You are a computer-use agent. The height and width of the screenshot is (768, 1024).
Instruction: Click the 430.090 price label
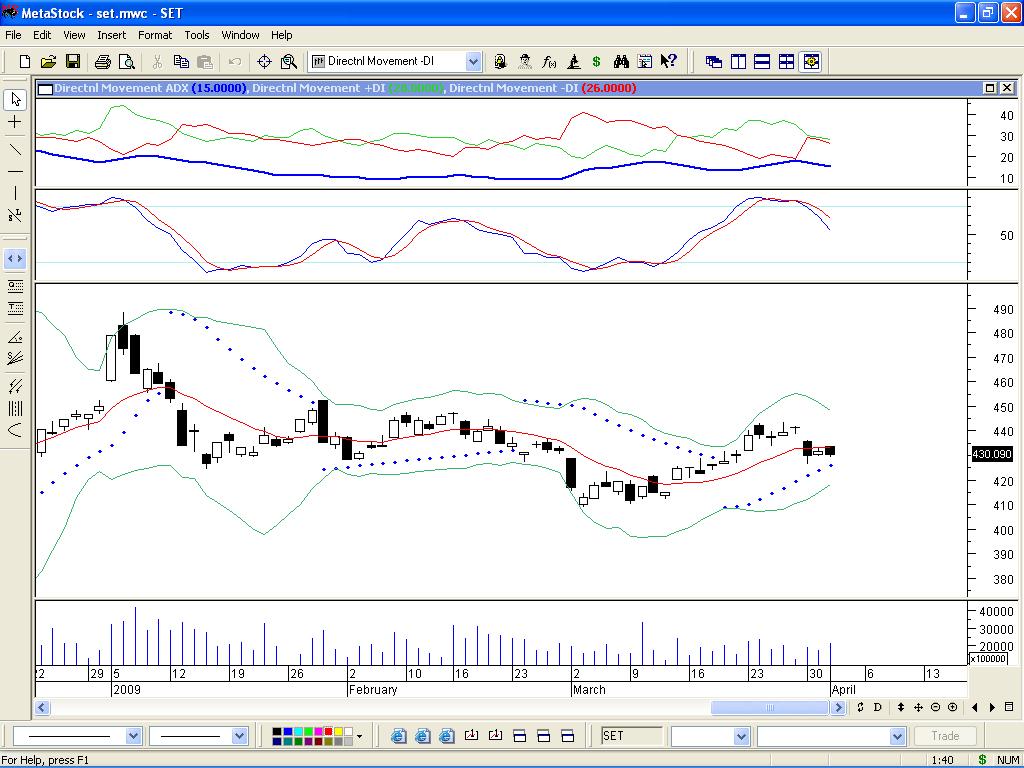click(x=992, y=454)
